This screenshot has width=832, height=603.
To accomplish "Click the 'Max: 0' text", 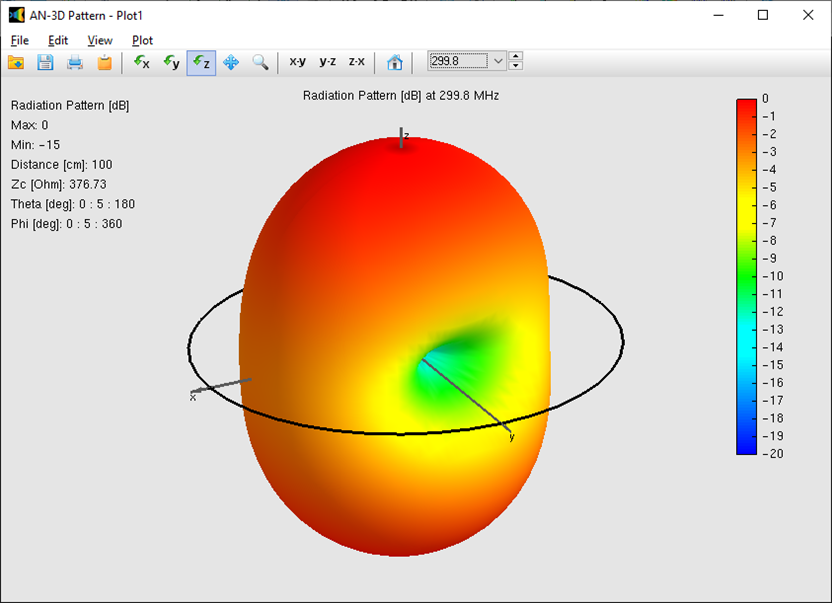I will point(29,125).
